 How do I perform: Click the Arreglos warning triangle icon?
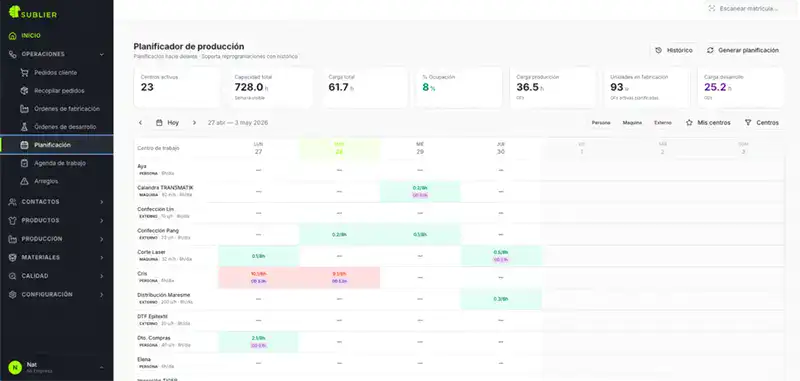[24, 181]
